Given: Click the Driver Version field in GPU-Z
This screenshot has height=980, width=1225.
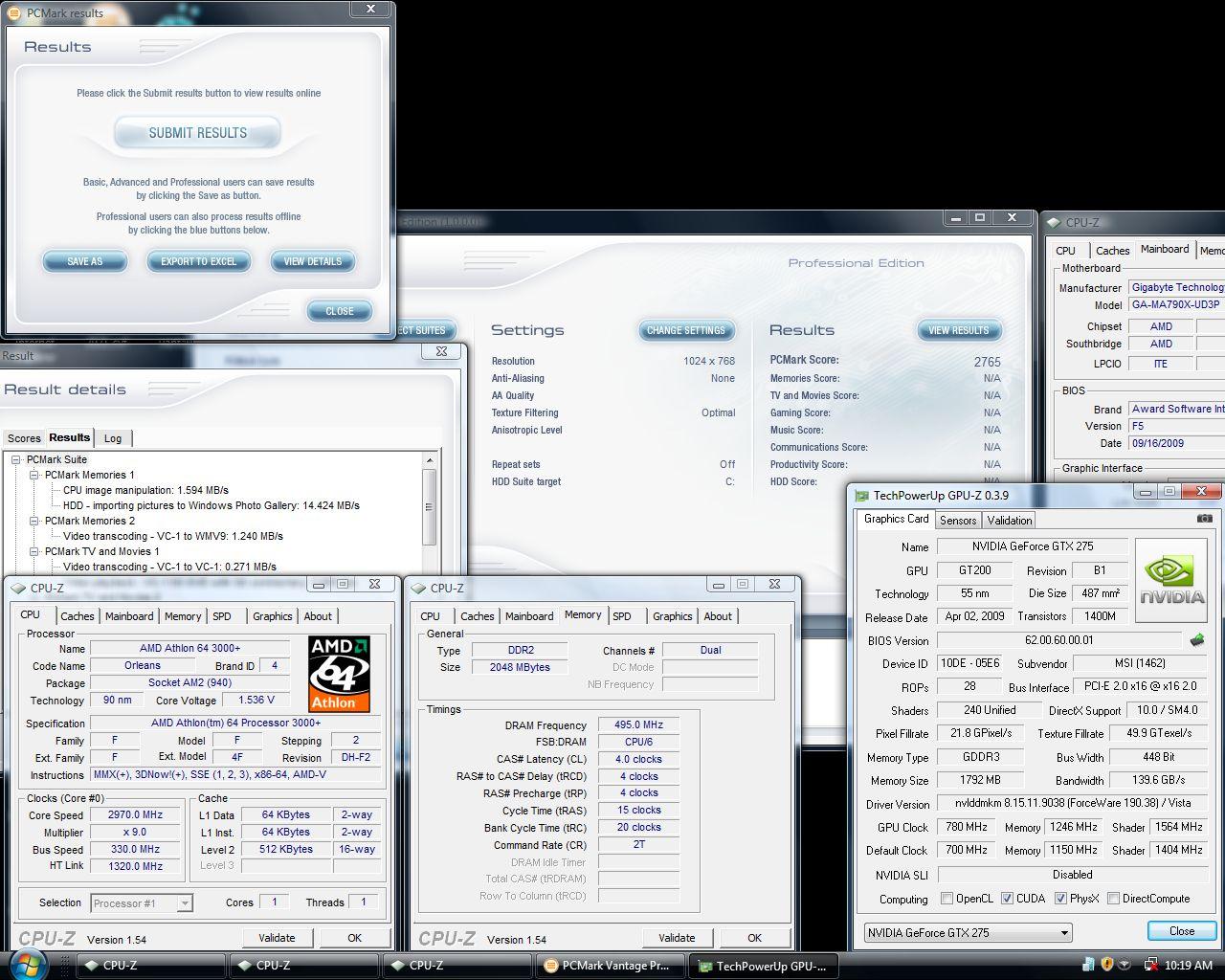Looking at the screenshot, I should point(1072,804).
